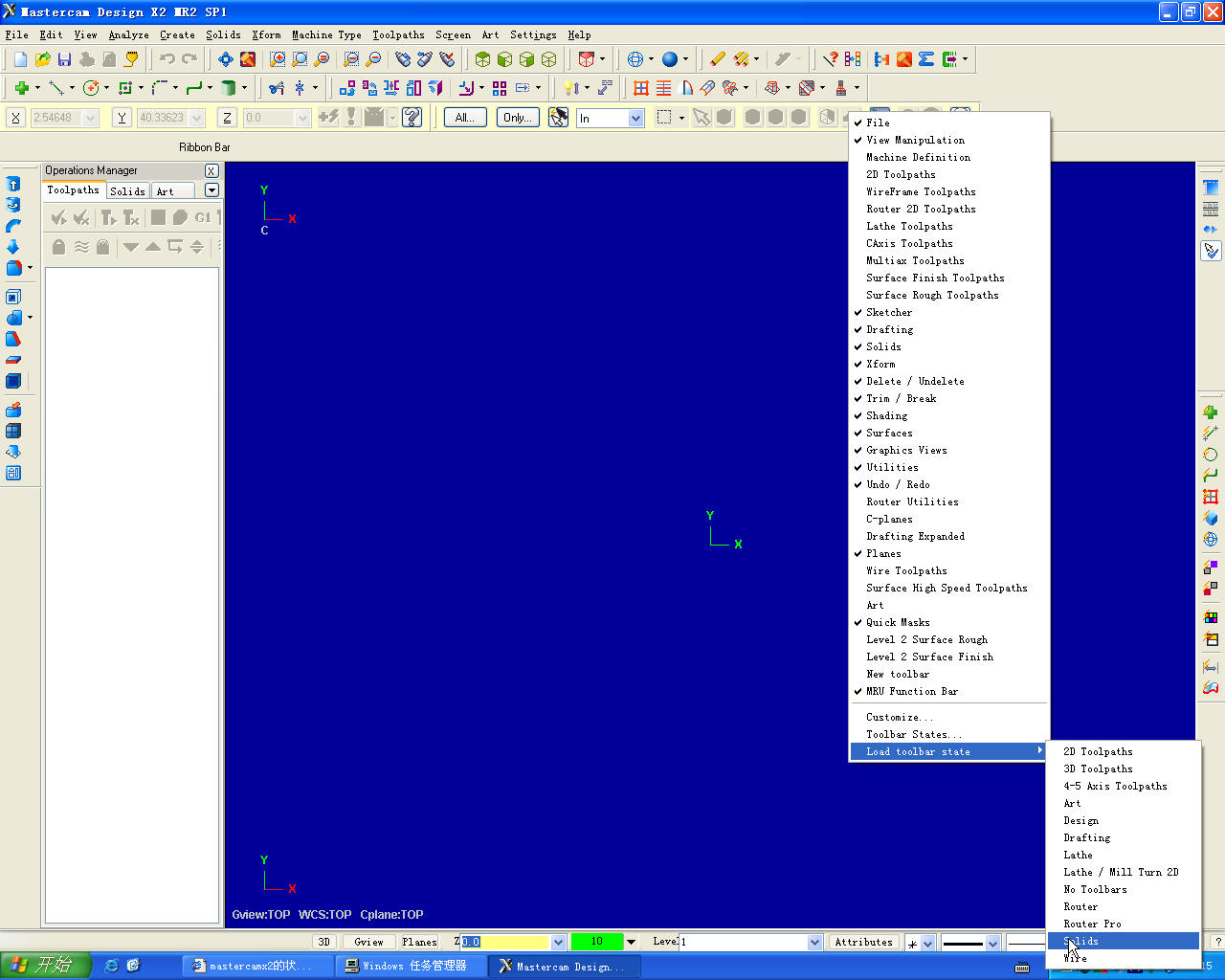The width and height of the screenshot is (1225, 980).
Task: Uncheck the View Manipulation toolbar entry
Action: (949, 140)
